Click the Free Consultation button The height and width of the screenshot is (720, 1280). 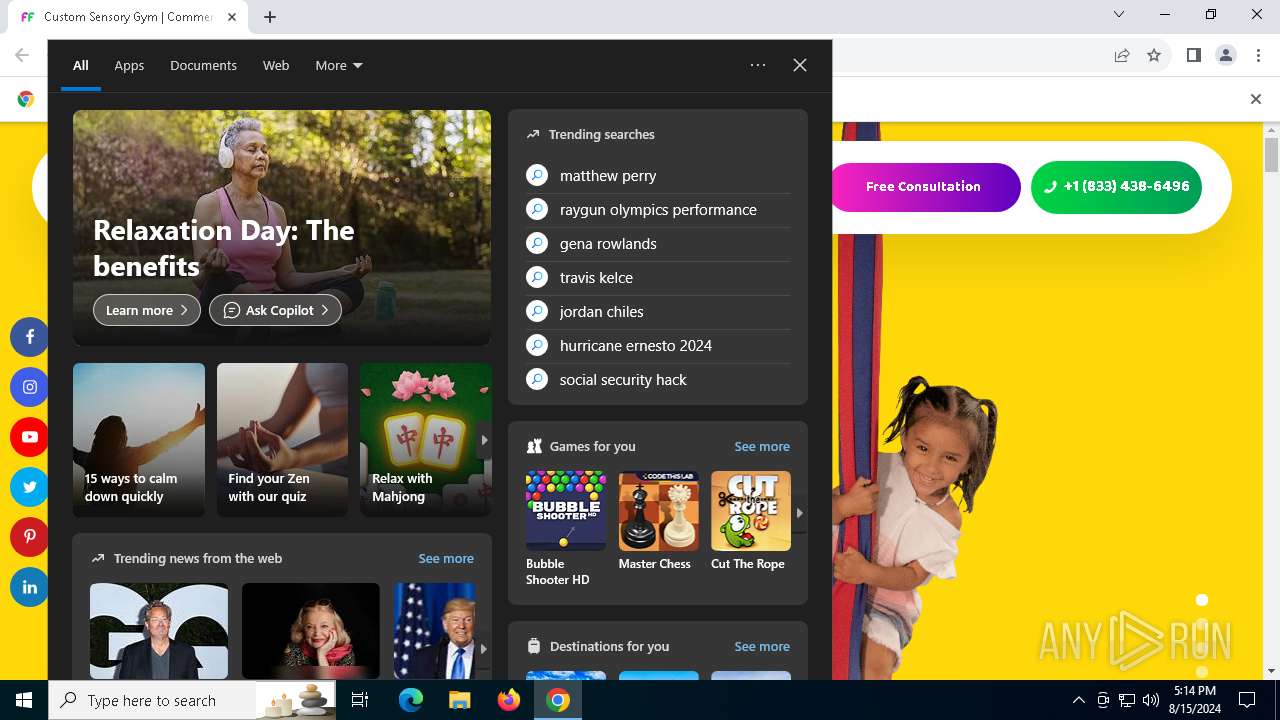[923, 187]
